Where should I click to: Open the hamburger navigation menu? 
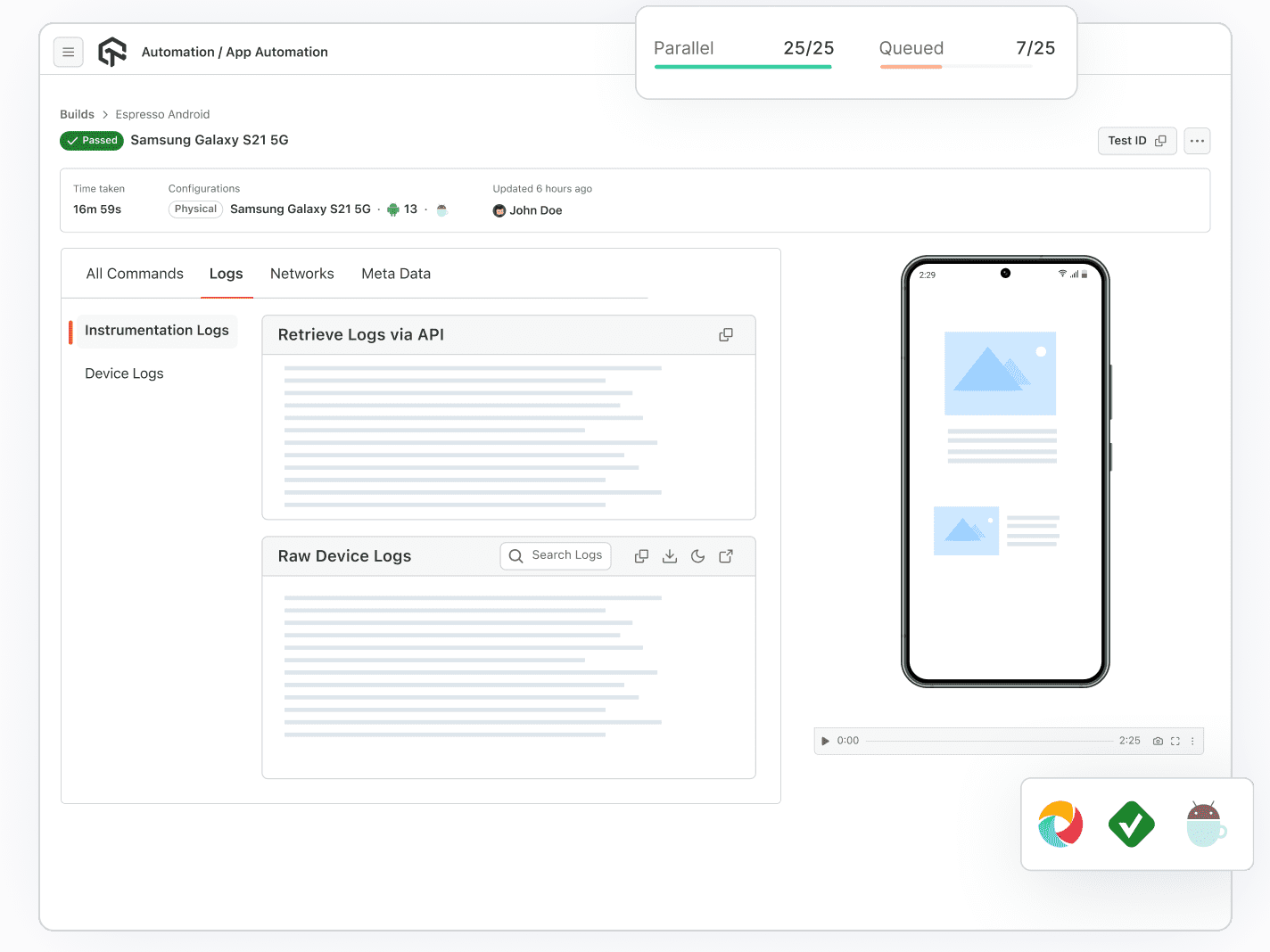pyautogui.click(x=69, y=52)
